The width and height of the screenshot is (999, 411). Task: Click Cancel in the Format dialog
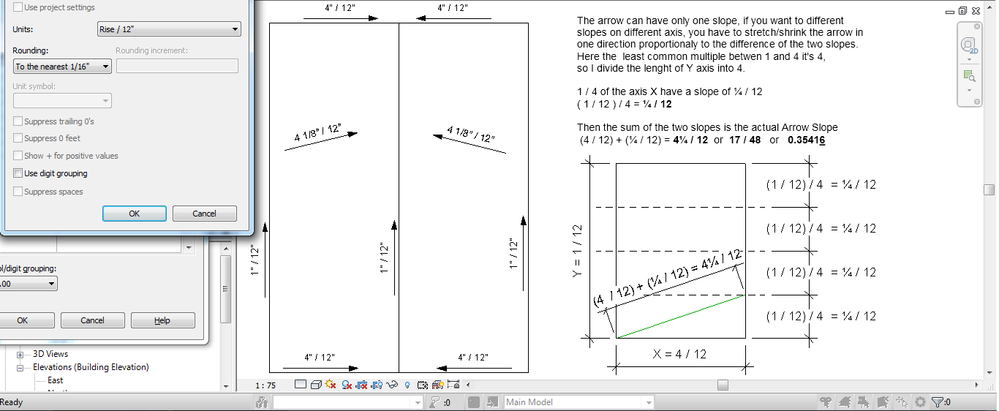pos(205,213)
